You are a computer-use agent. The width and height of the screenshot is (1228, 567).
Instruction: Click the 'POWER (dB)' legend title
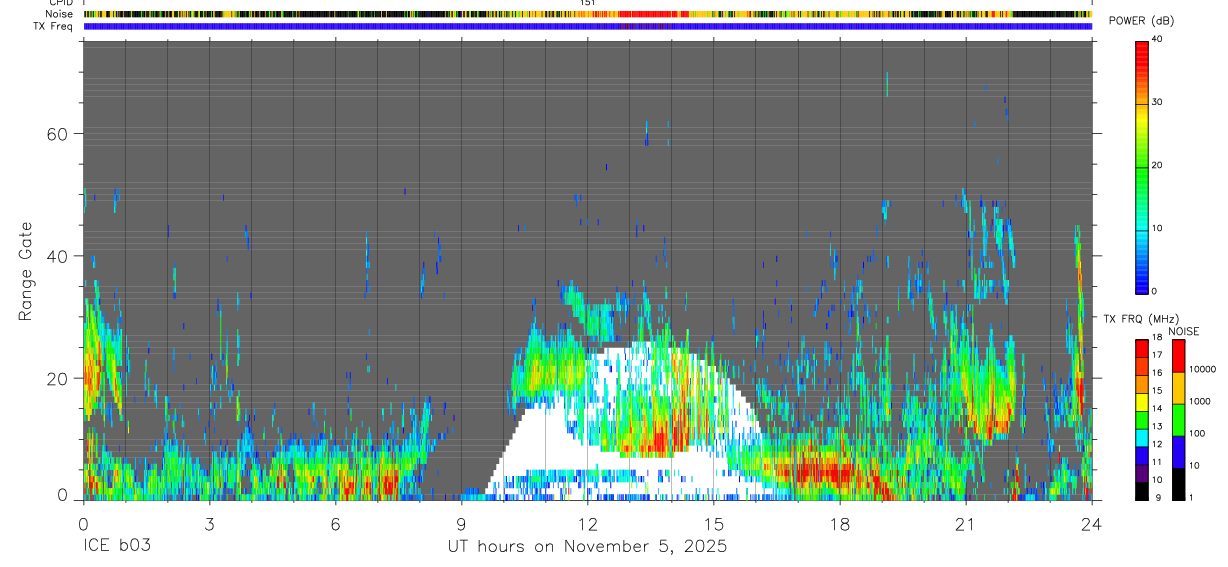click(x=1141, y=21)
